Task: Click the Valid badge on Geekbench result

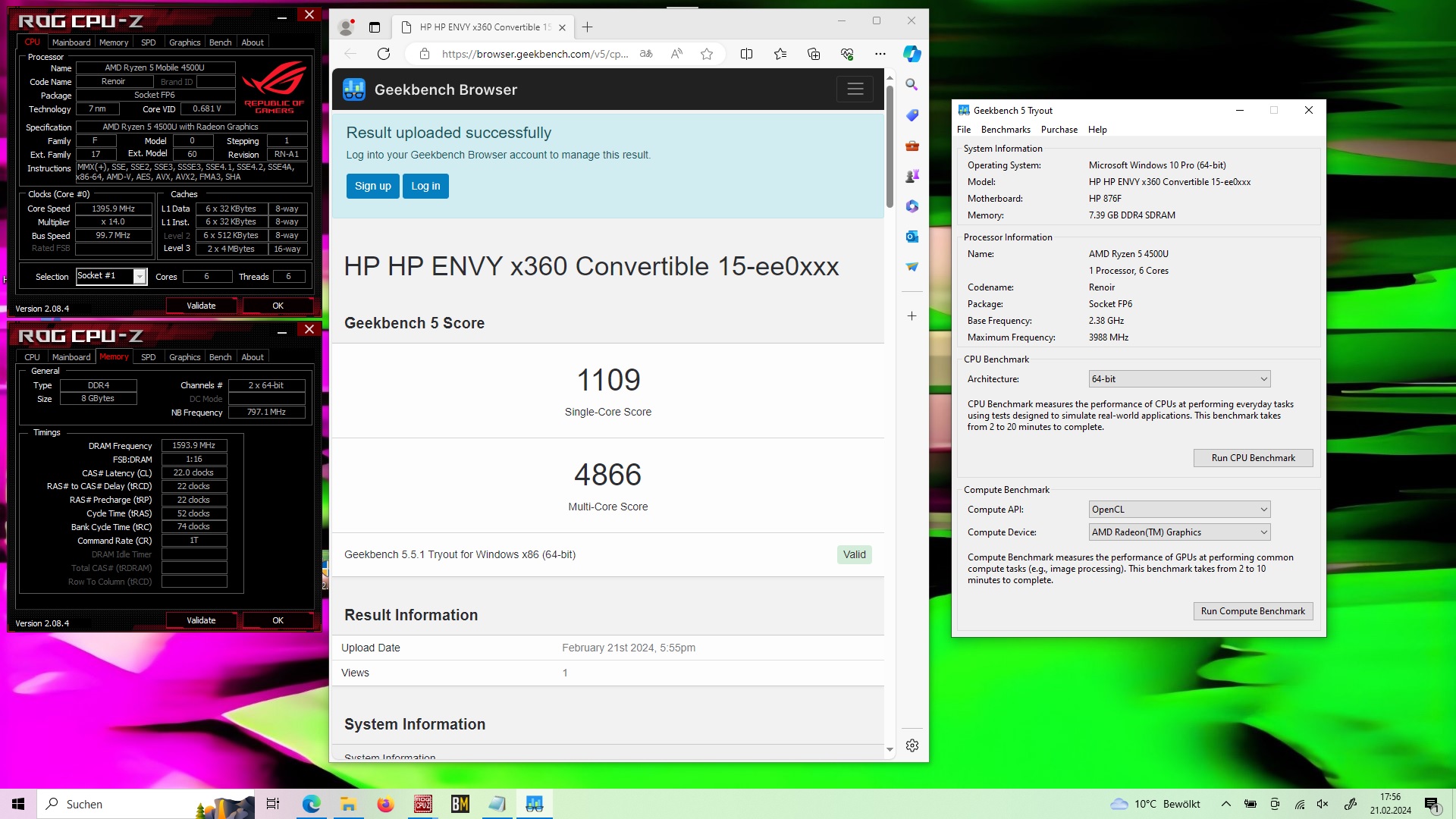Action: (x=855, y=555)
